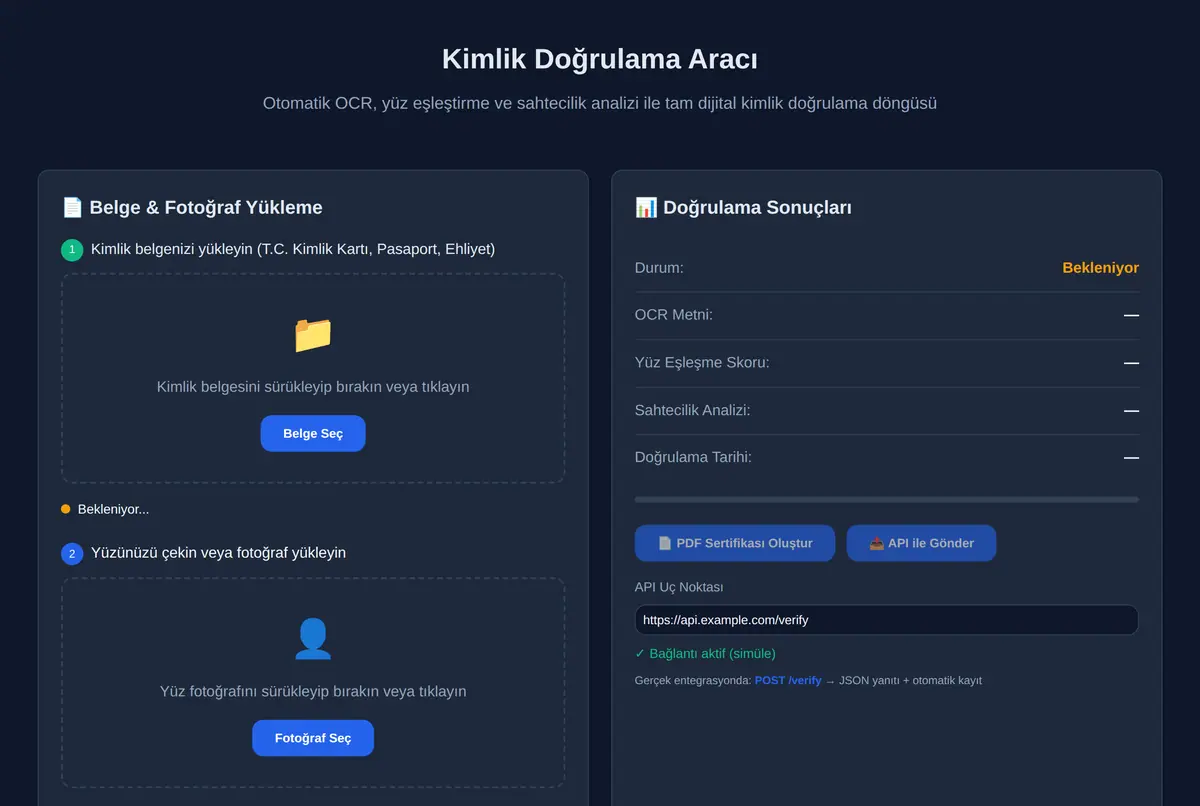Click the blue step 2 badge
The image size is (1200, 806).
(72, 553)
